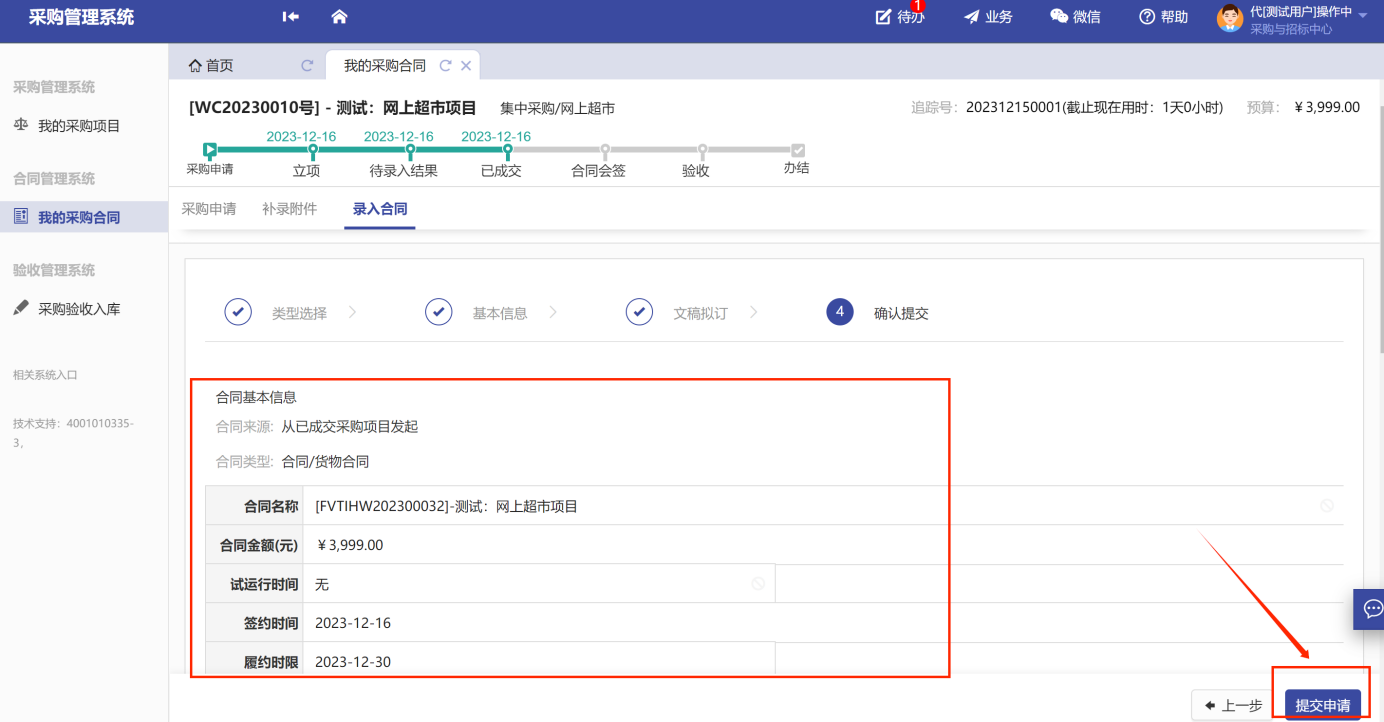Viewport: 1384px width, 722px height.
Task: Open the 待办 to-do notifications
Action: coord(899,17)
